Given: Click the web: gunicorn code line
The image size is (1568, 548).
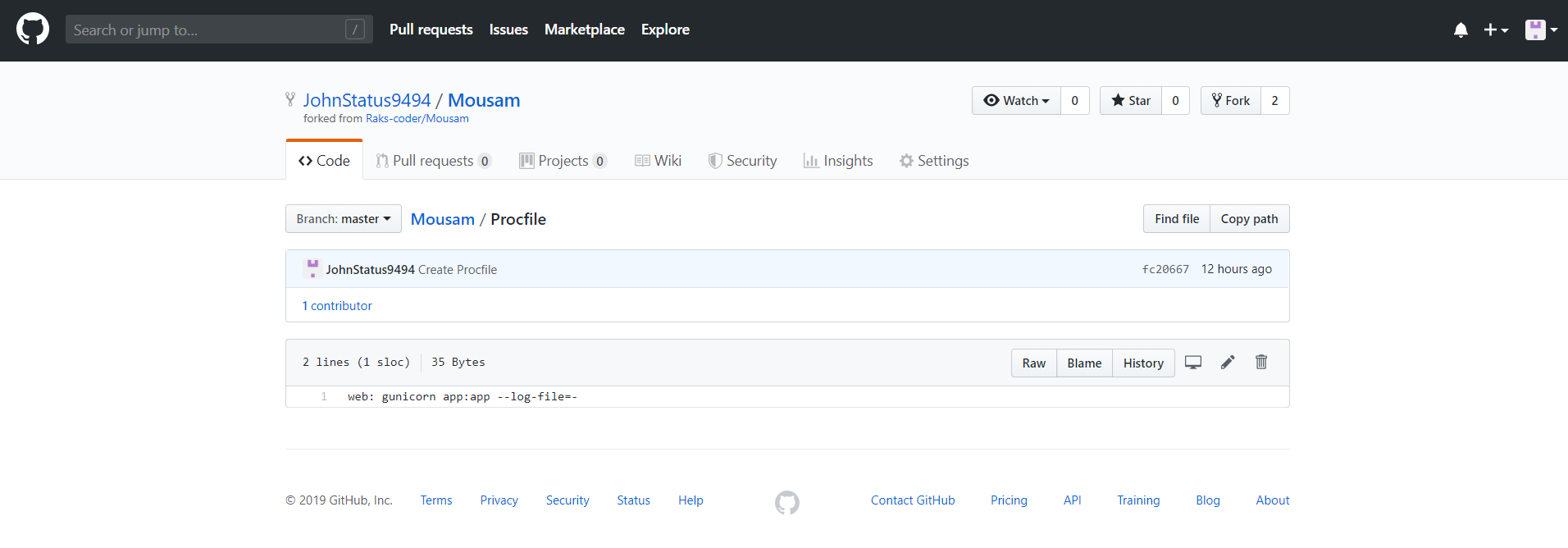Looking at the screenshot, I should (x=463, y=397).
